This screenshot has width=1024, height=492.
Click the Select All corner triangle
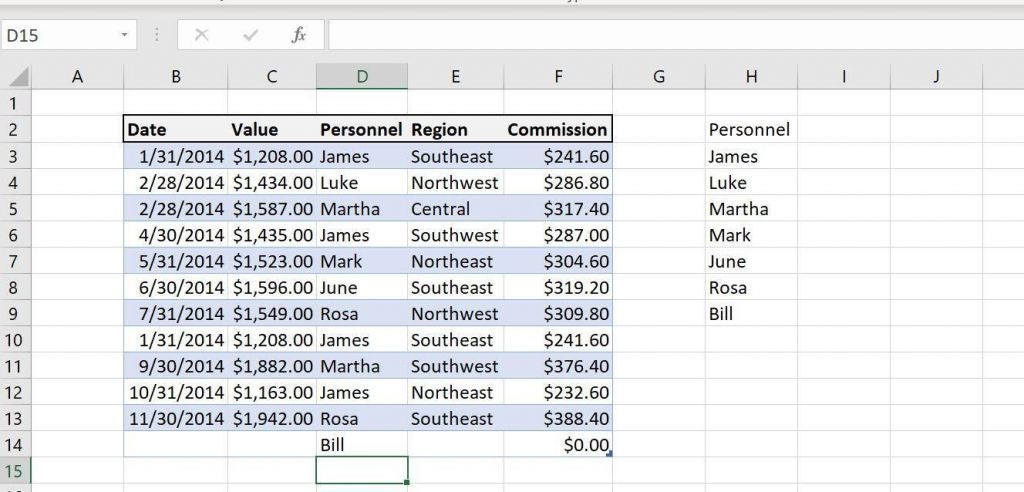pyautogui.click(x=19, y=77)
